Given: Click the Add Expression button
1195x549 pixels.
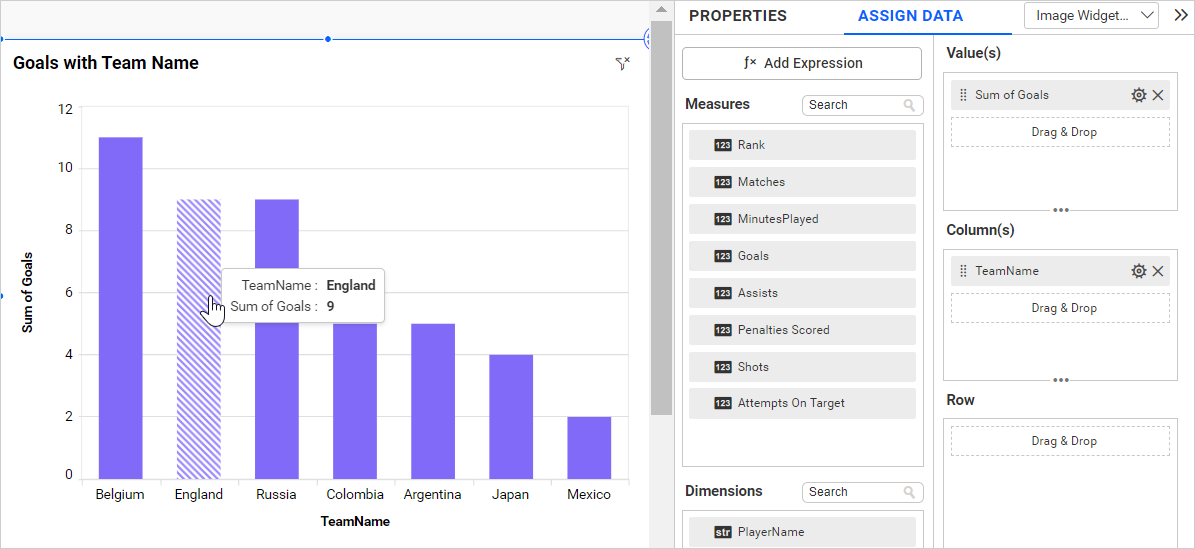Looking at the screenshot, I should pyautogui.click(x=802, y=63).
